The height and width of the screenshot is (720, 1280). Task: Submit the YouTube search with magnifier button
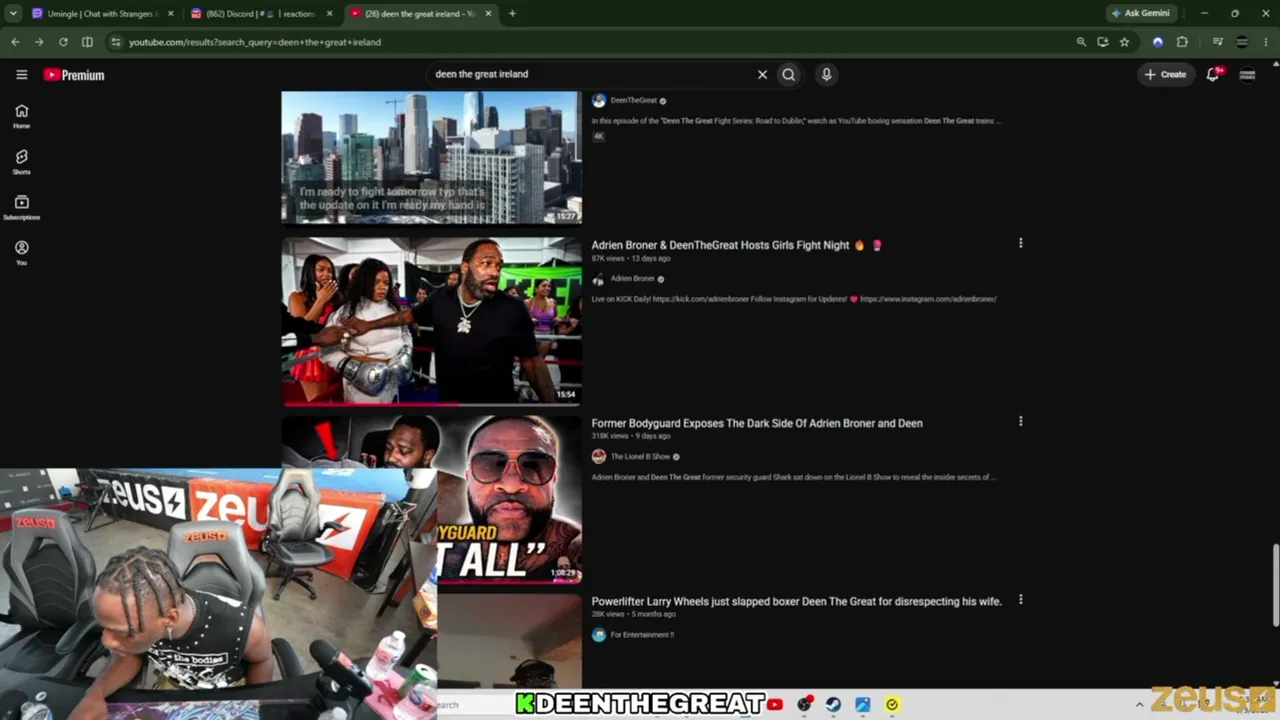789,74
